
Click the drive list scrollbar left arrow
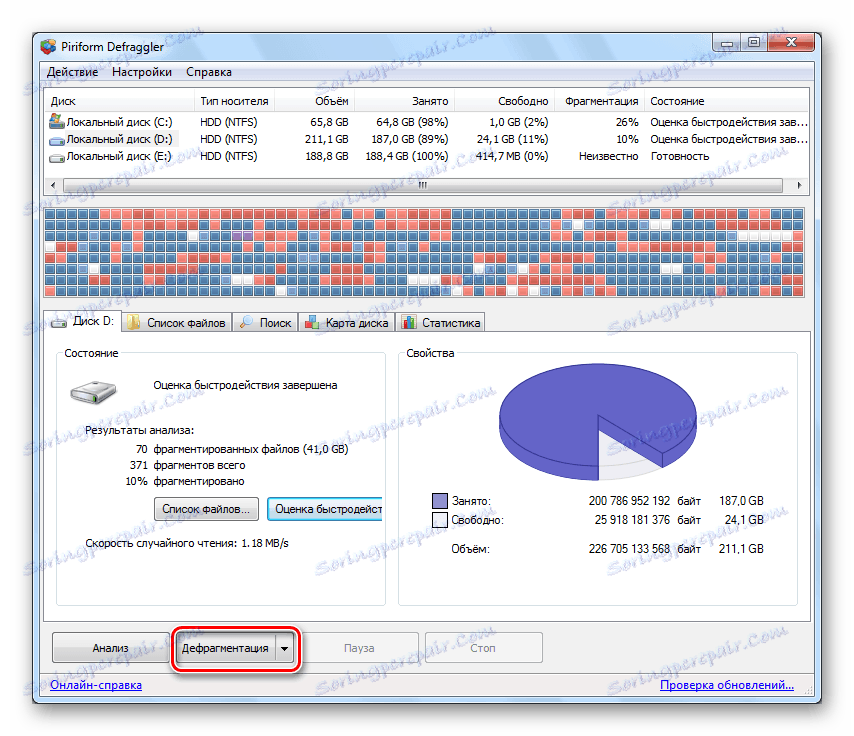tap(53, 185)
